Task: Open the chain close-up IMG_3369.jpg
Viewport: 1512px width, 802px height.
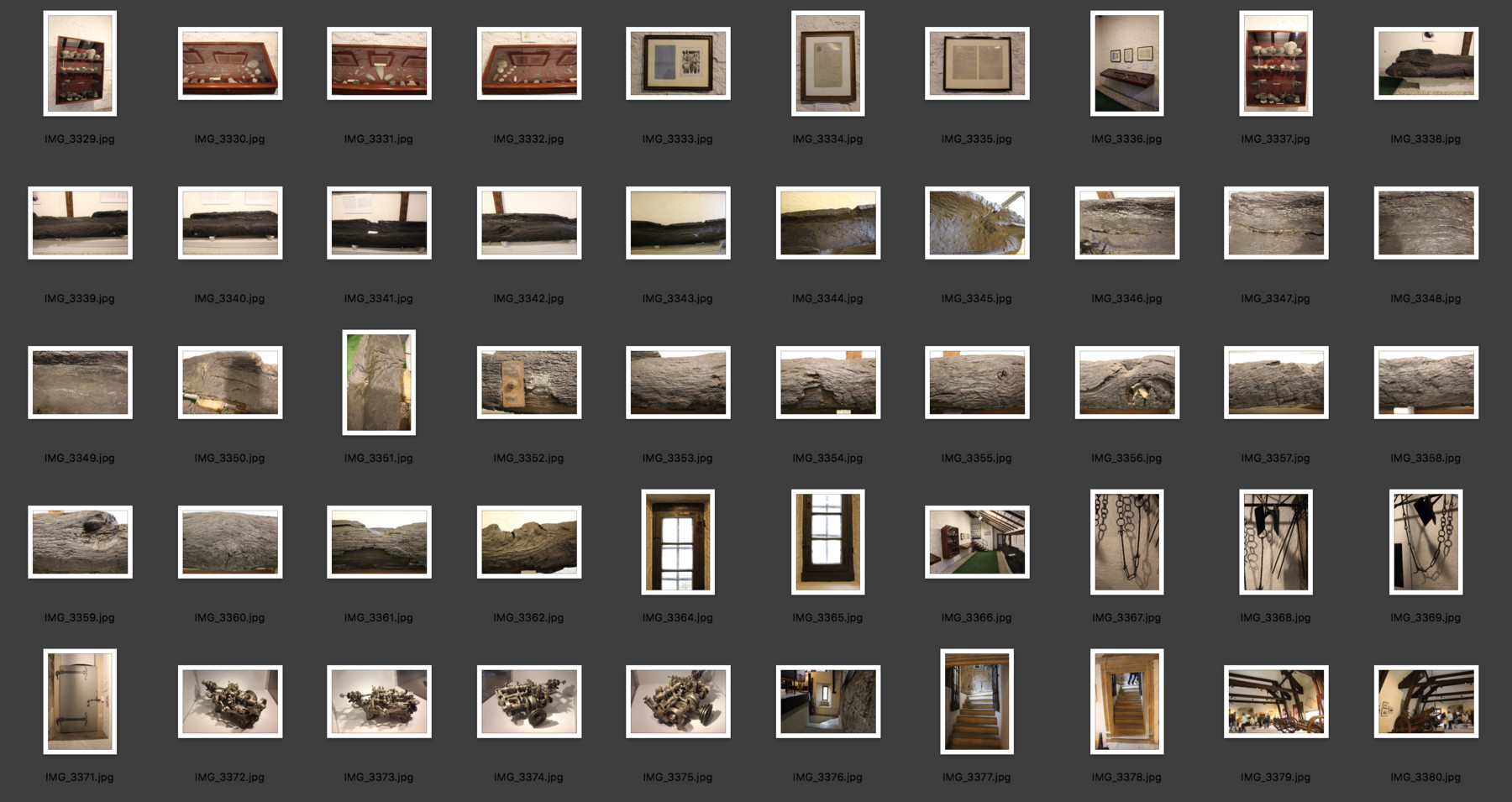Action: (1425, 542)
